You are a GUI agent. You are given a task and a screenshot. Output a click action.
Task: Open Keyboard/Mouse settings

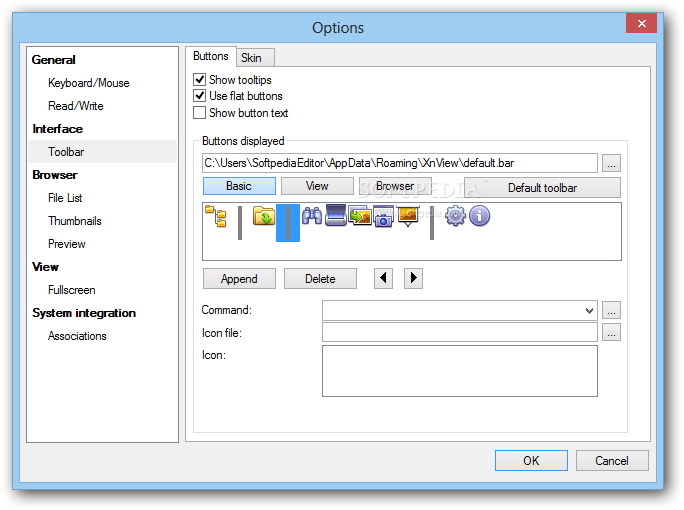89,83
